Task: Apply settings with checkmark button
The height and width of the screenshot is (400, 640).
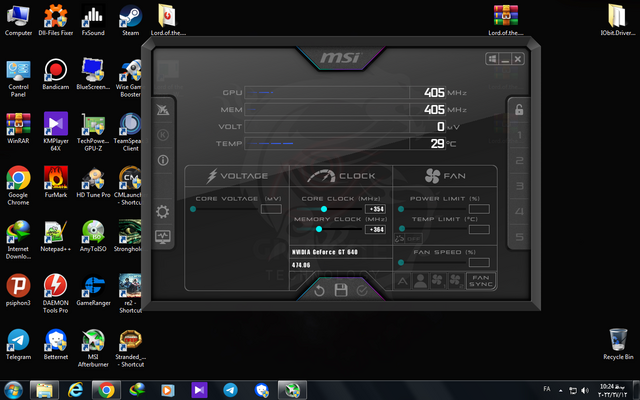Action: (362, 290)
